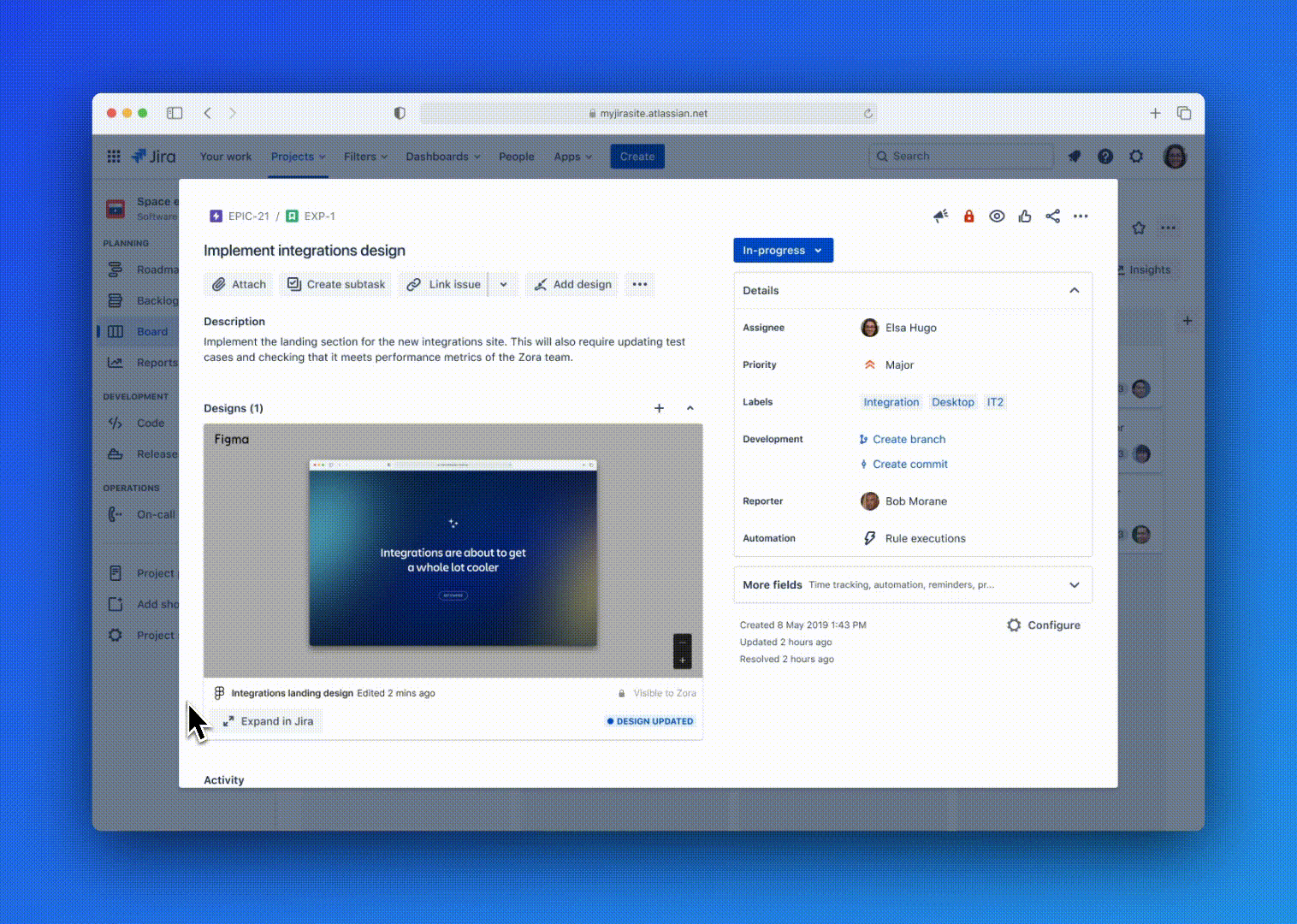
Task: Open the In-progress status dropdown
Action: [x=783, y=251]
